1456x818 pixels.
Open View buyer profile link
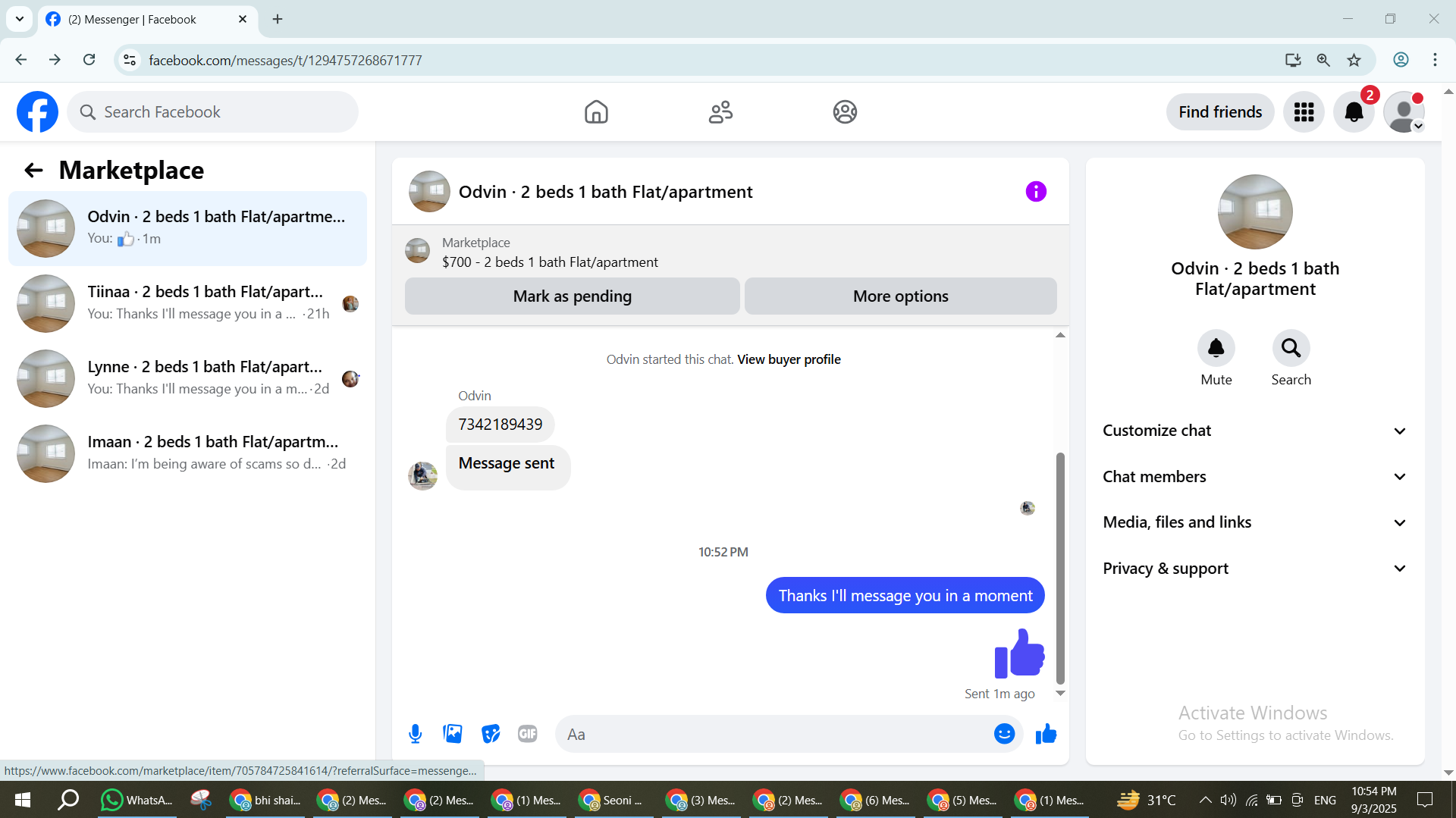pos(789,359)
